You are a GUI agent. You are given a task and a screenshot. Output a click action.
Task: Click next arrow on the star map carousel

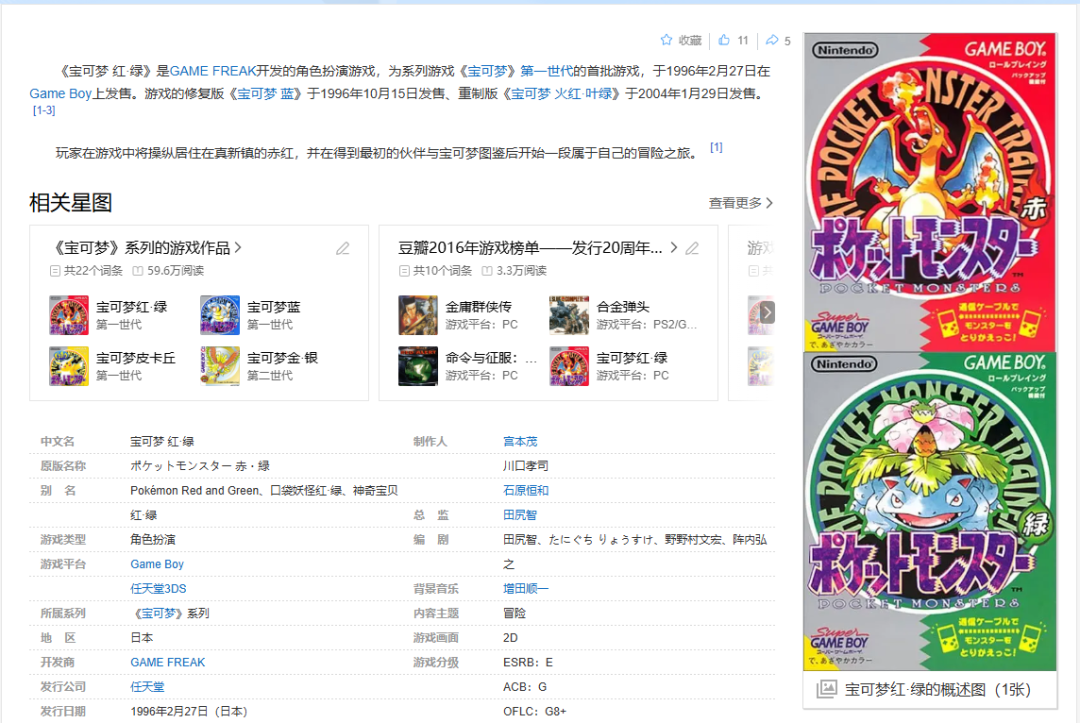(x=767, y=313)
